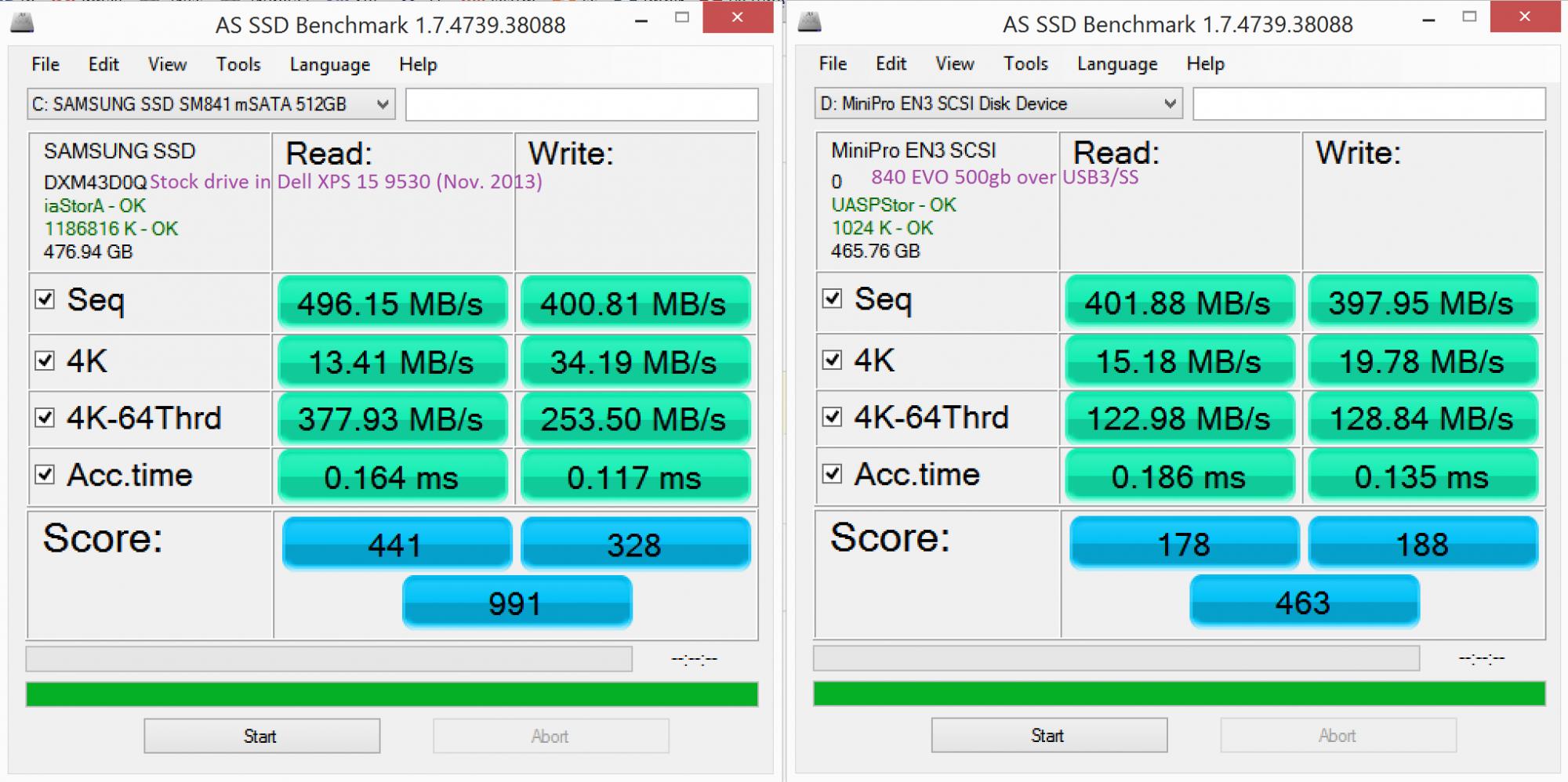Click the drive icon in right window title bar

click(x=810, y=21)
